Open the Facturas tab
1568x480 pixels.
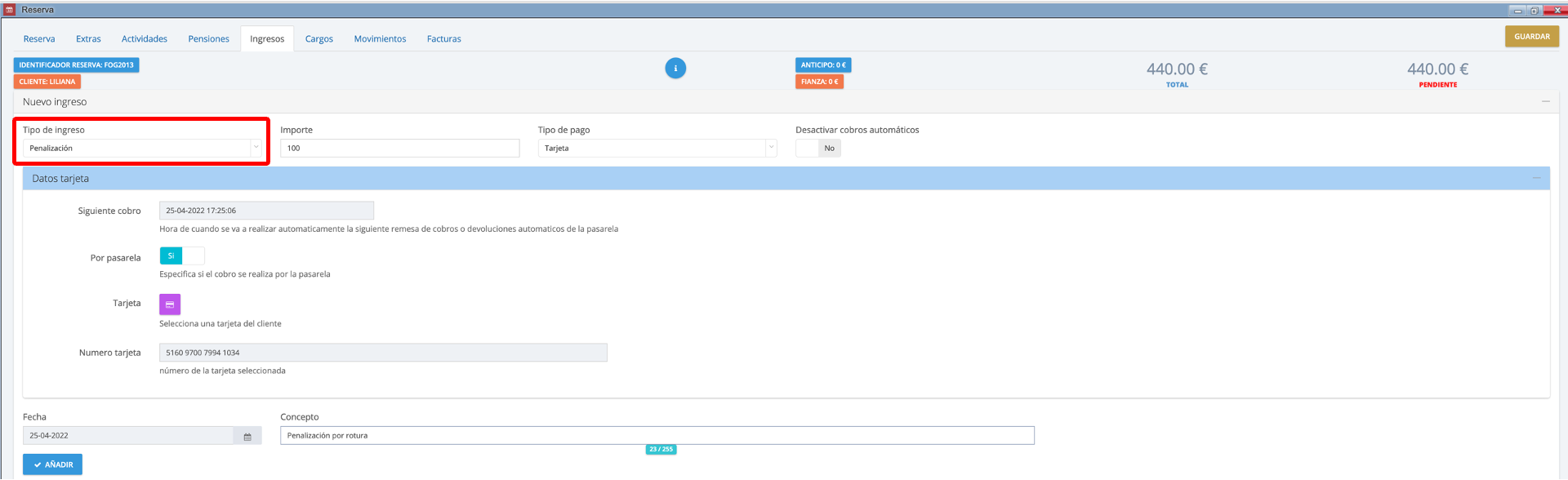(443, 39)
